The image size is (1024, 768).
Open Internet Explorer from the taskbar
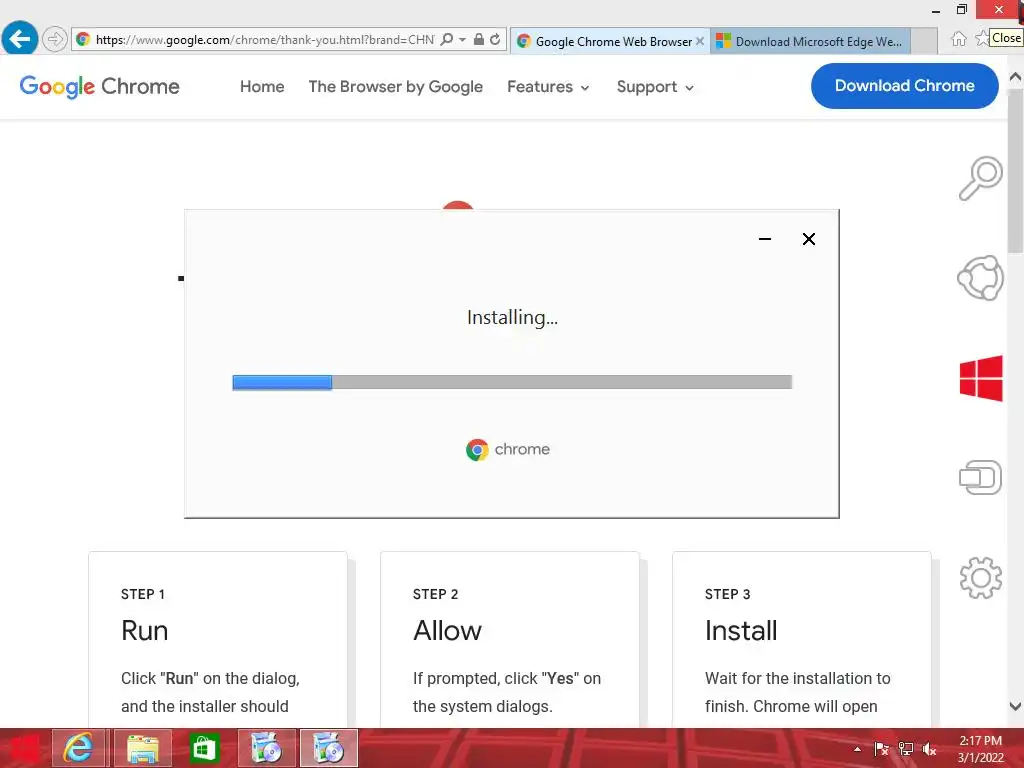78,748
